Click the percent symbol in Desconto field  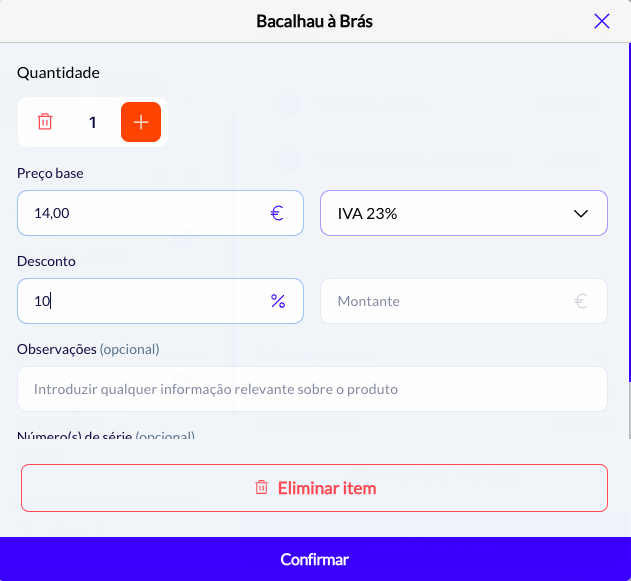[x=278, y=301]
